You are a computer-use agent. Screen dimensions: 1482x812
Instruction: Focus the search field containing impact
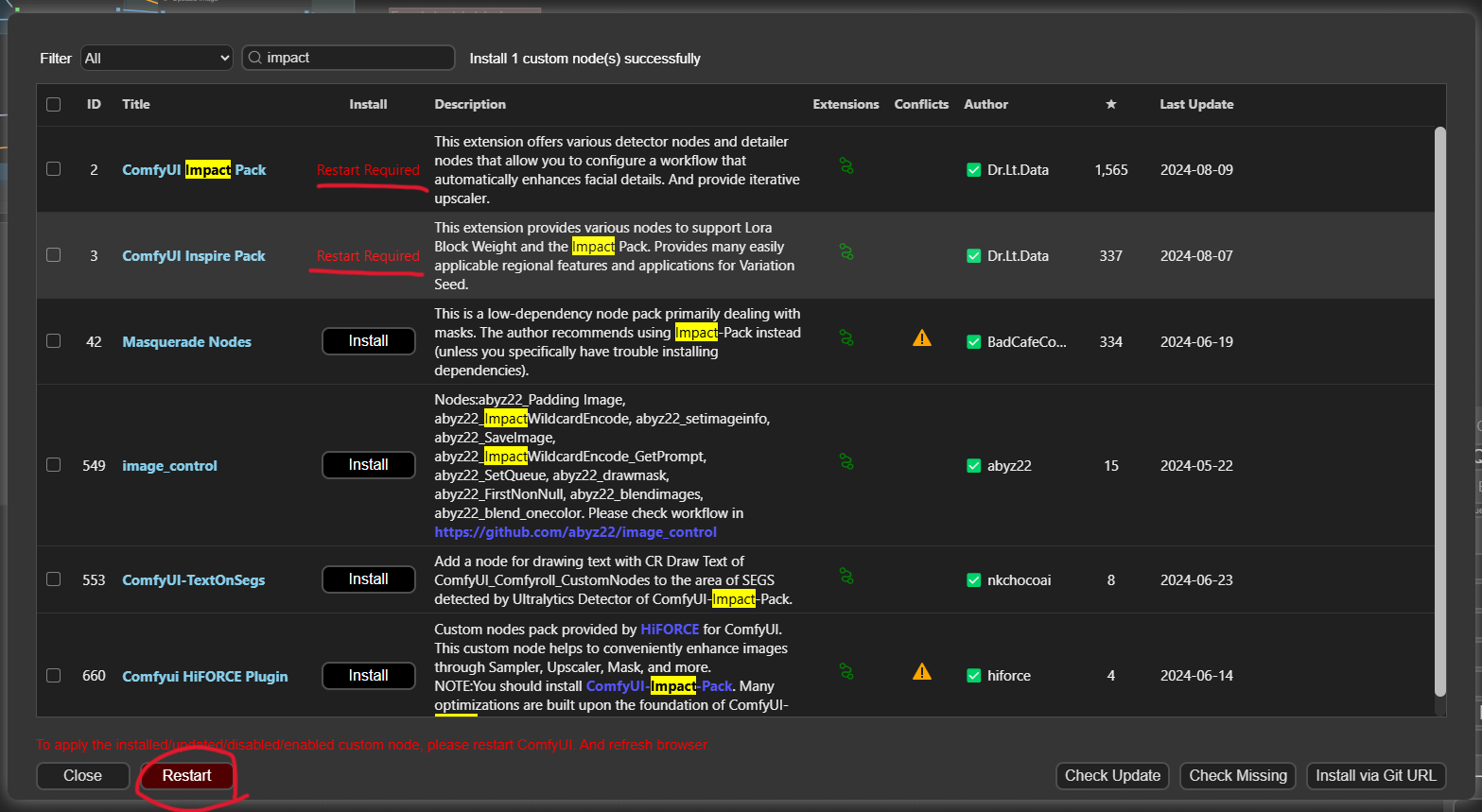pos(348,58)
